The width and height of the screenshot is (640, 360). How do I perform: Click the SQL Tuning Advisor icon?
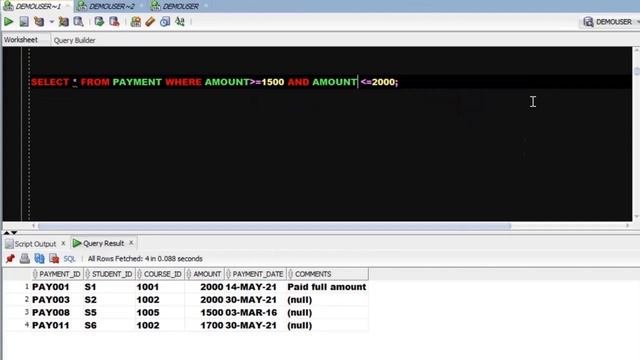[78, 22]
